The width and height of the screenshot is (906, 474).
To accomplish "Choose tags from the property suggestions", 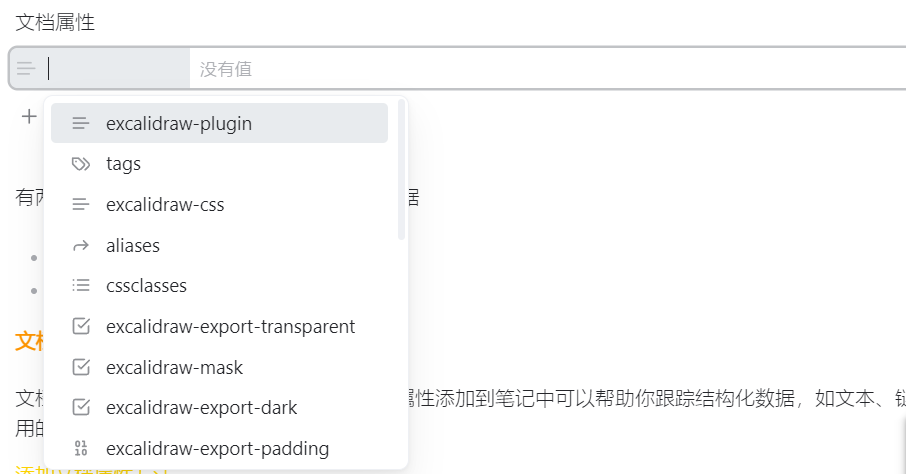I will coord(124,164).
